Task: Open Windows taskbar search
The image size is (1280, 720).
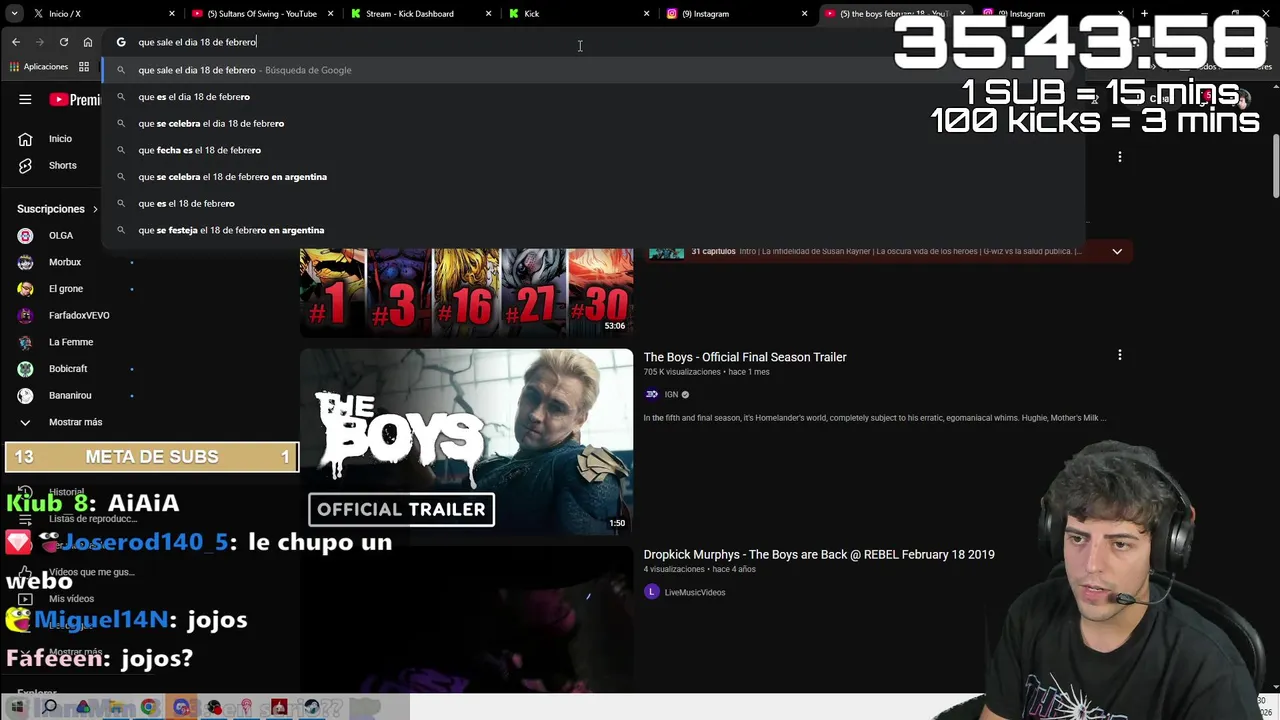Action: click(50, 707)
